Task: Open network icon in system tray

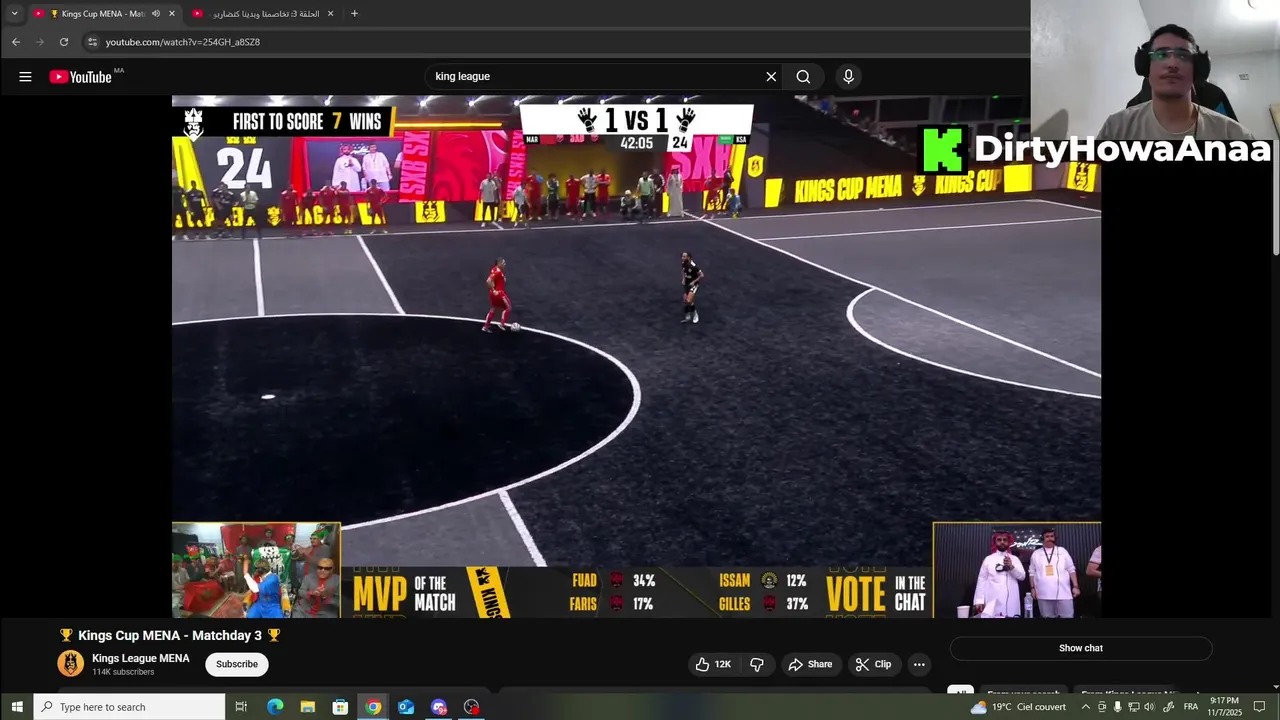Action: pyautogui.click(x=1133, y=707)
